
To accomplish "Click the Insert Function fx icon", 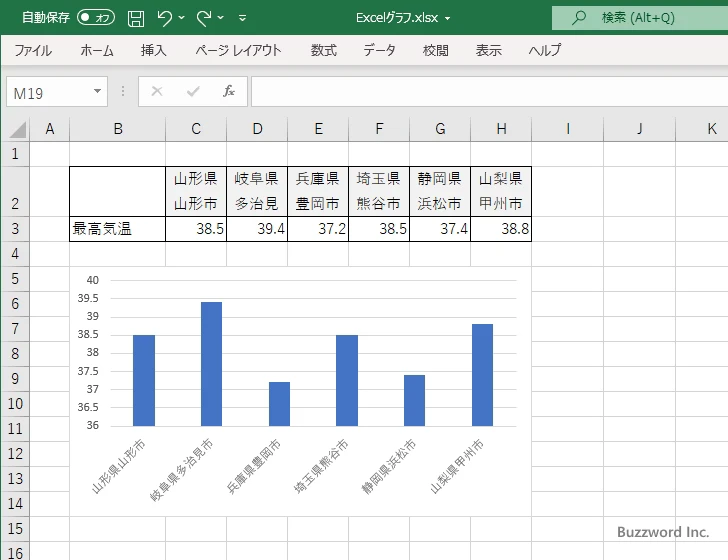I will pyautogui.click(x=229, y=91).
